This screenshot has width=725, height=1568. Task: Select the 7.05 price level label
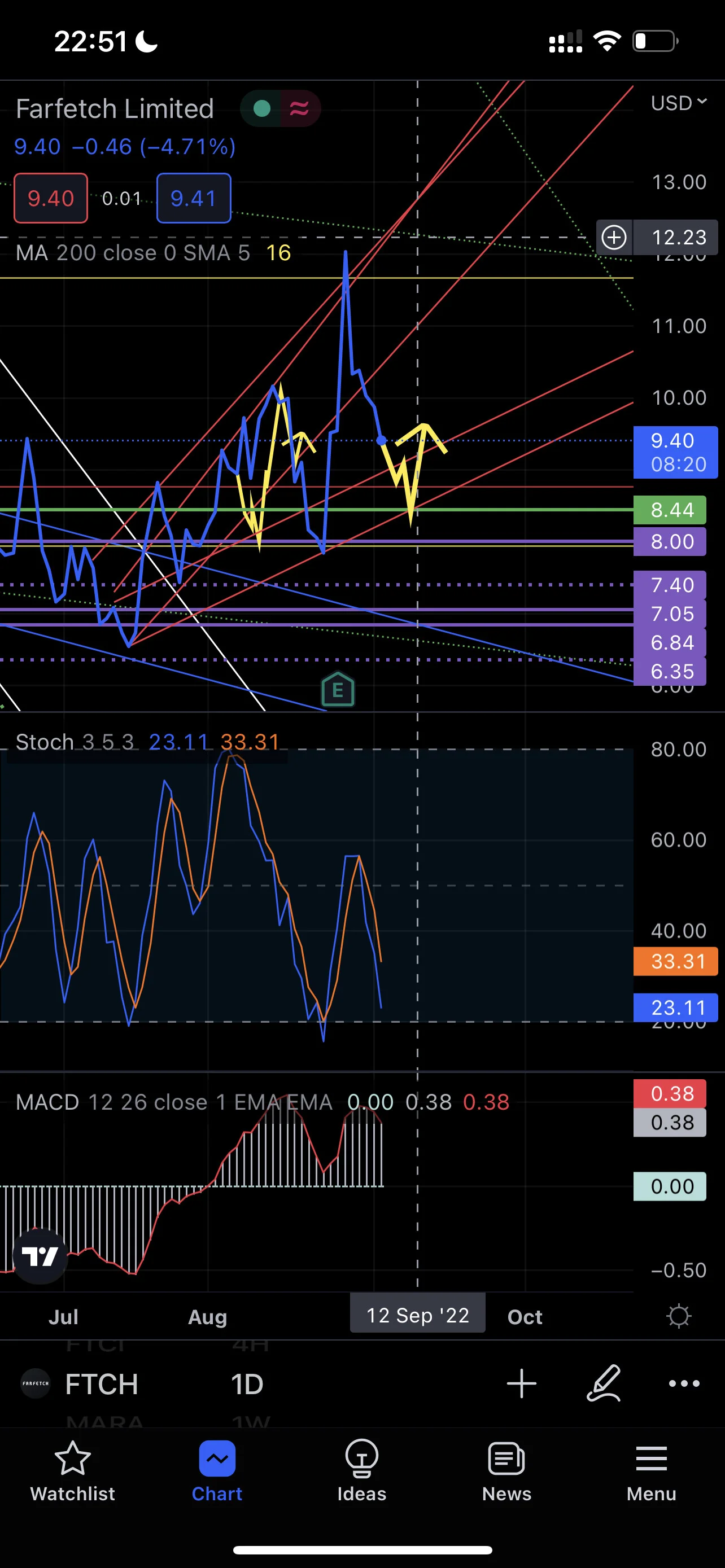(x=670, y=614)
